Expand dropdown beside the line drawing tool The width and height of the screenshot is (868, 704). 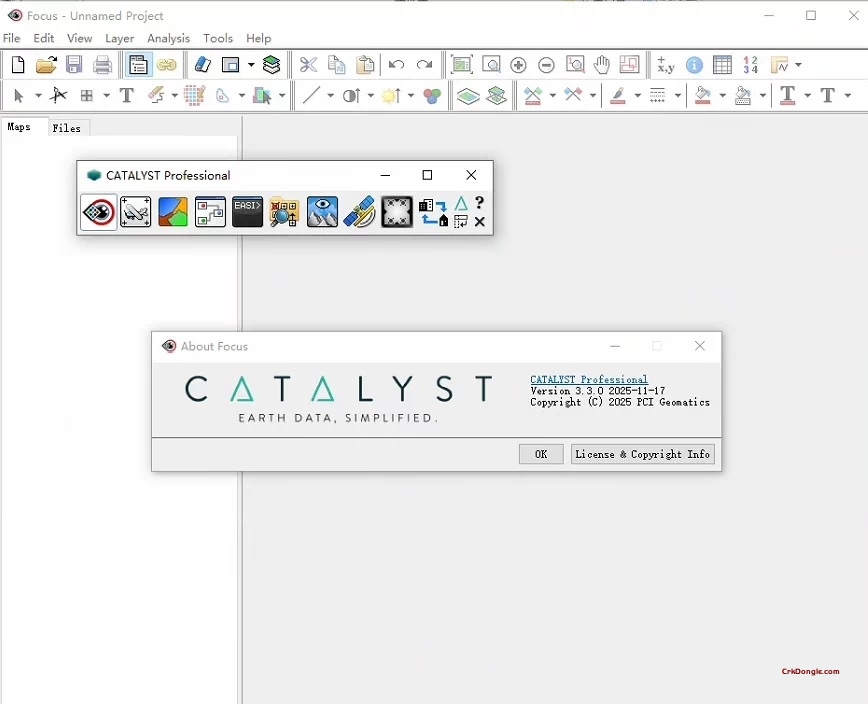click(330, 96)
